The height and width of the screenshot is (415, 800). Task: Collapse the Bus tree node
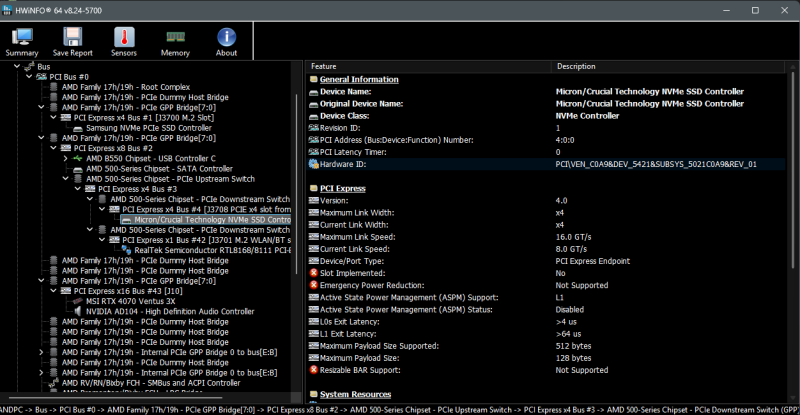(17, 66)
